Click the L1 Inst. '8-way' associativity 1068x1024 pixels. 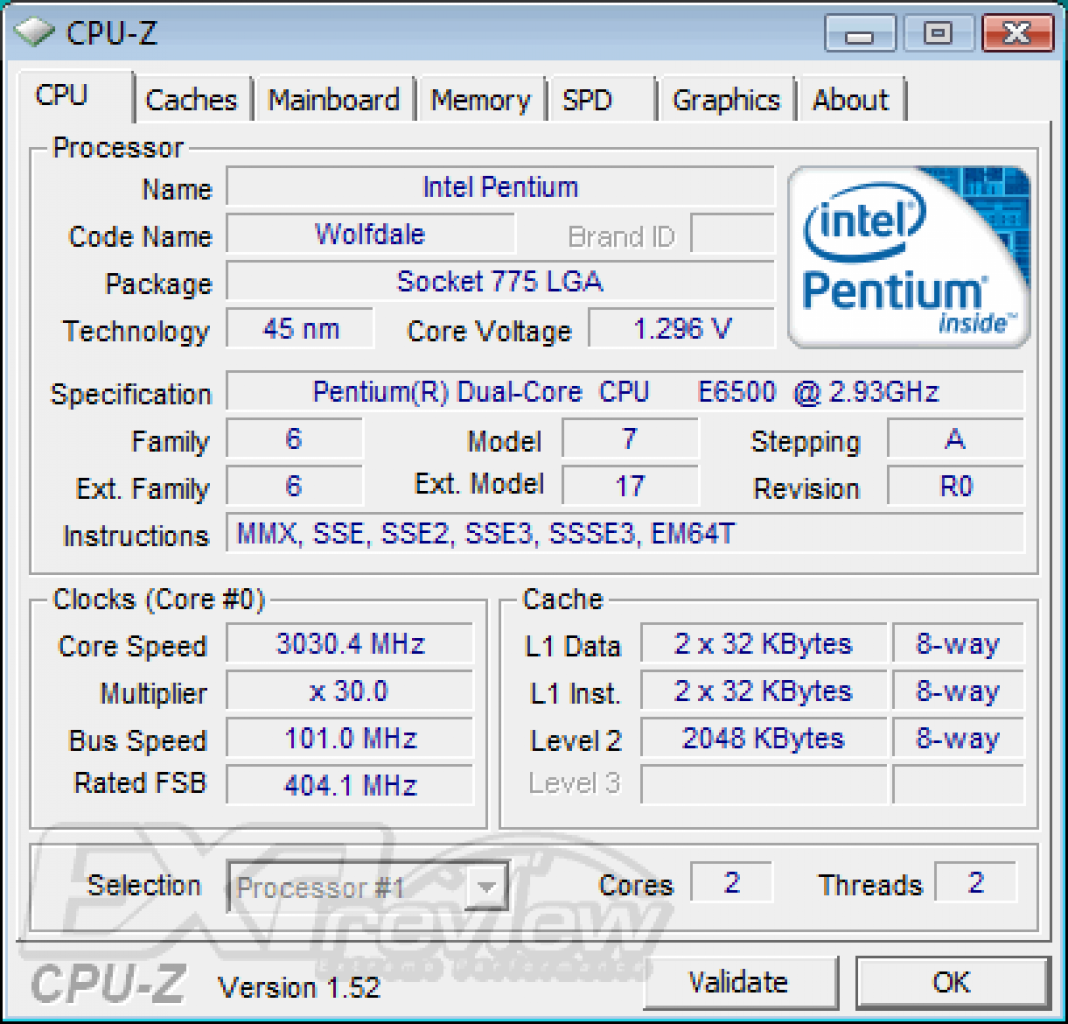coord(958,691)
